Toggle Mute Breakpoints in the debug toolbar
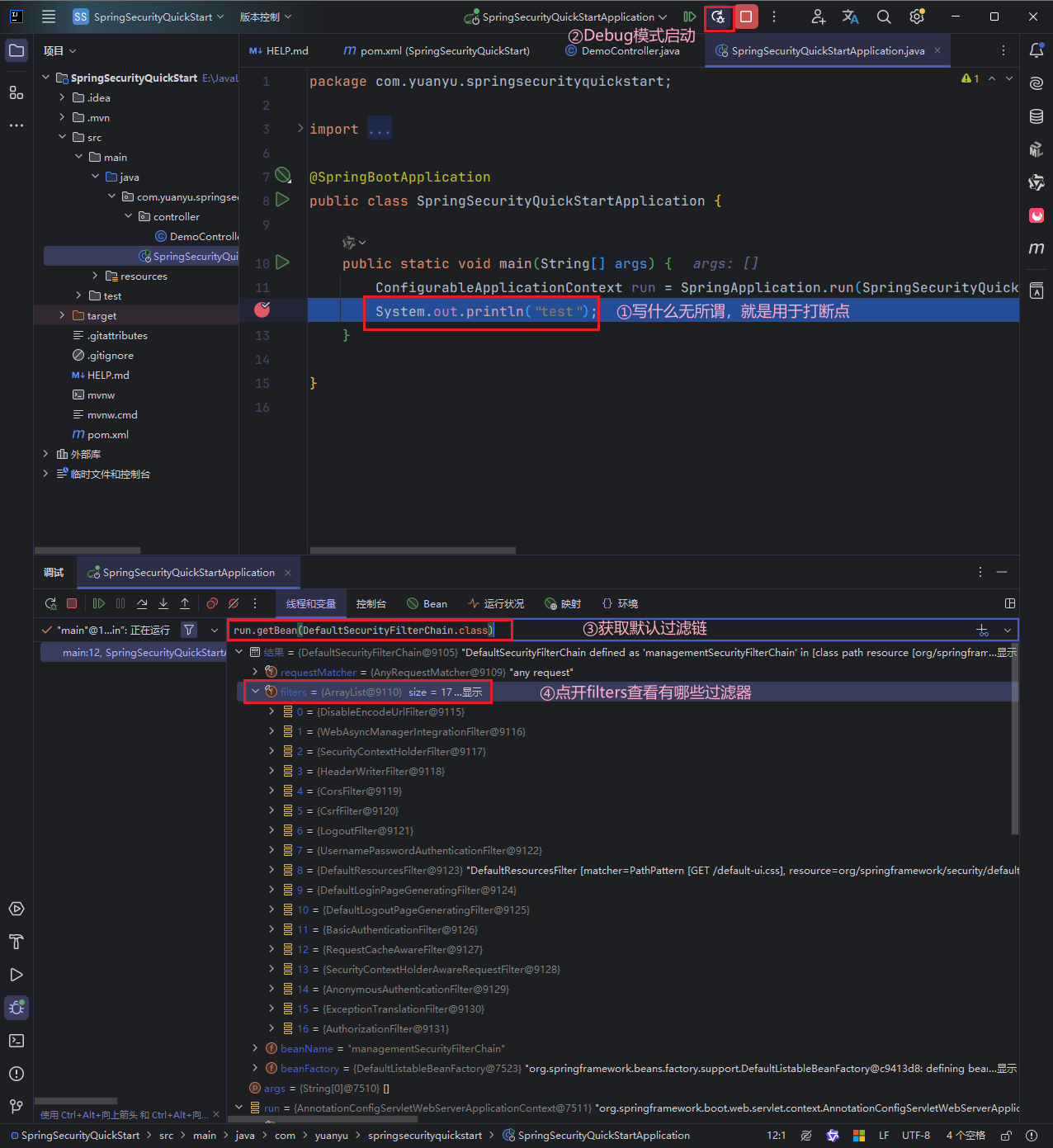 [x=234, y=604]
